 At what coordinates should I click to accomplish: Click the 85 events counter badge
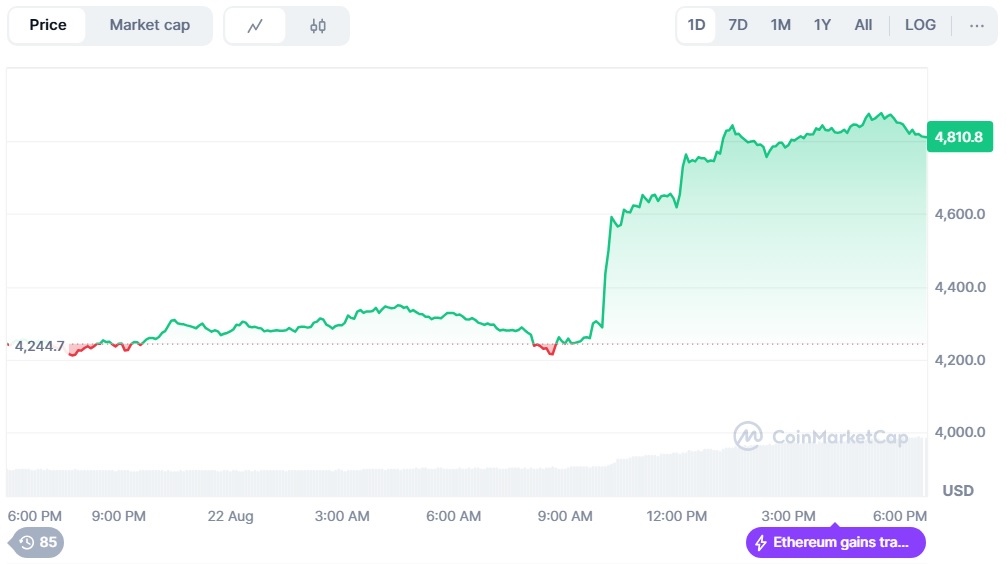click(47, 542)
